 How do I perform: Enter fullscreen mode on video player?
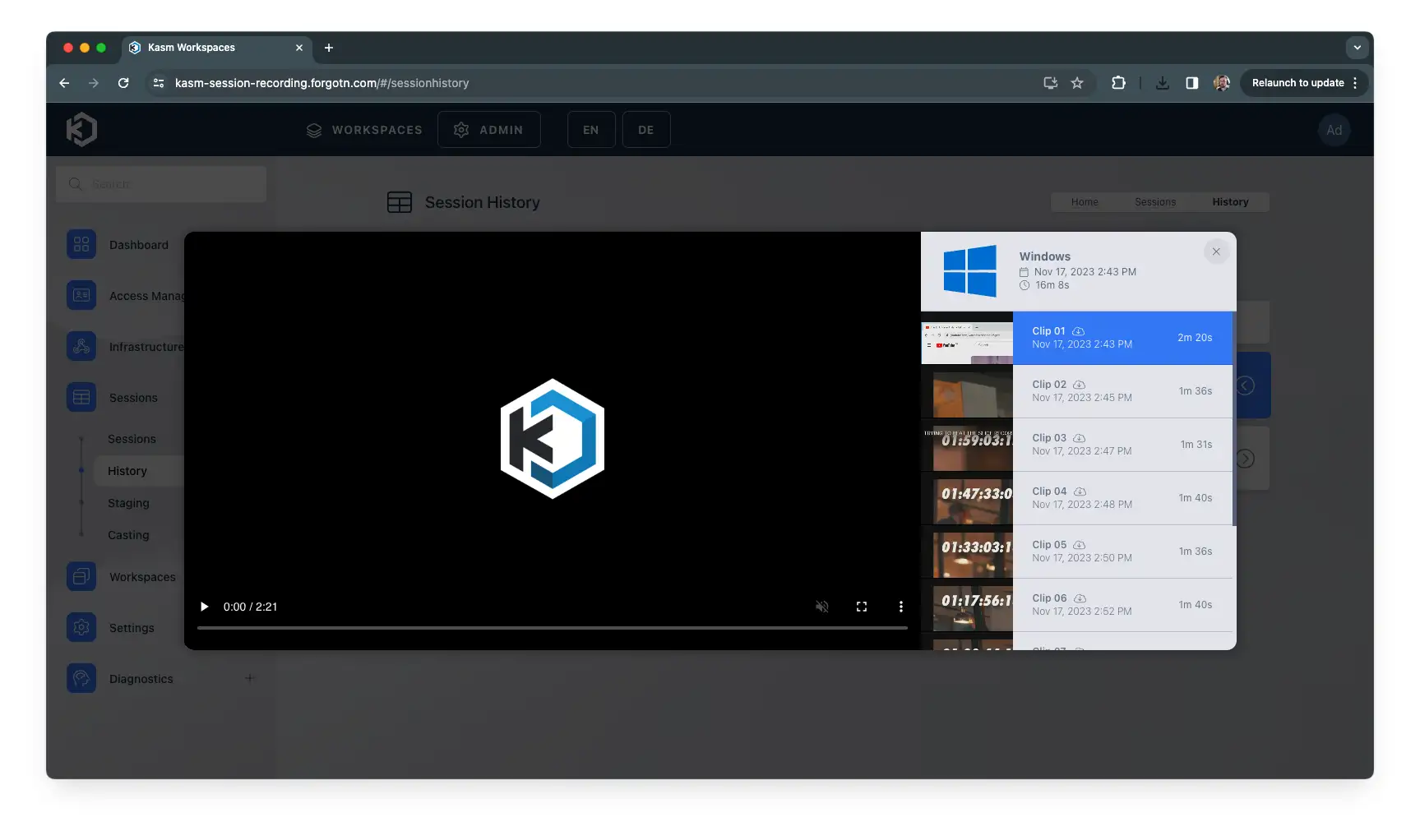point(861,607)
